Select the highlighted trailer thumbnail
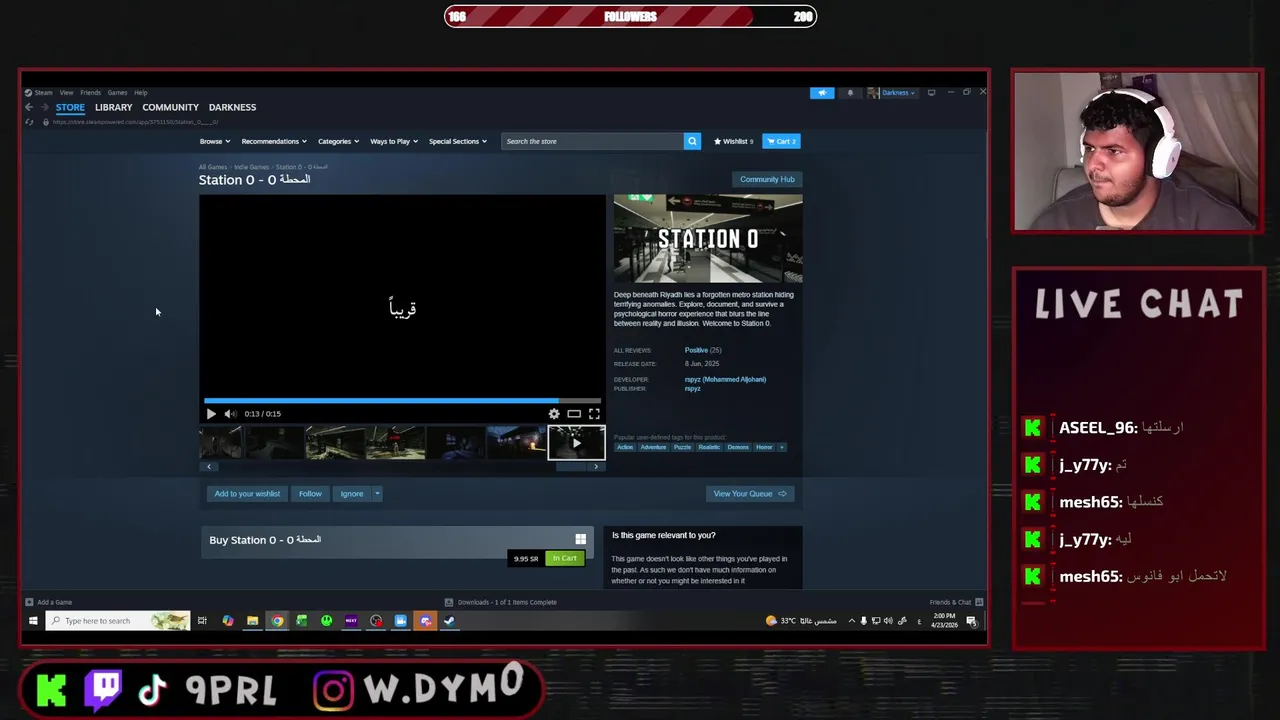Image resolution: width=1280 pixels, height=720 pixels. tap(576, 442)
